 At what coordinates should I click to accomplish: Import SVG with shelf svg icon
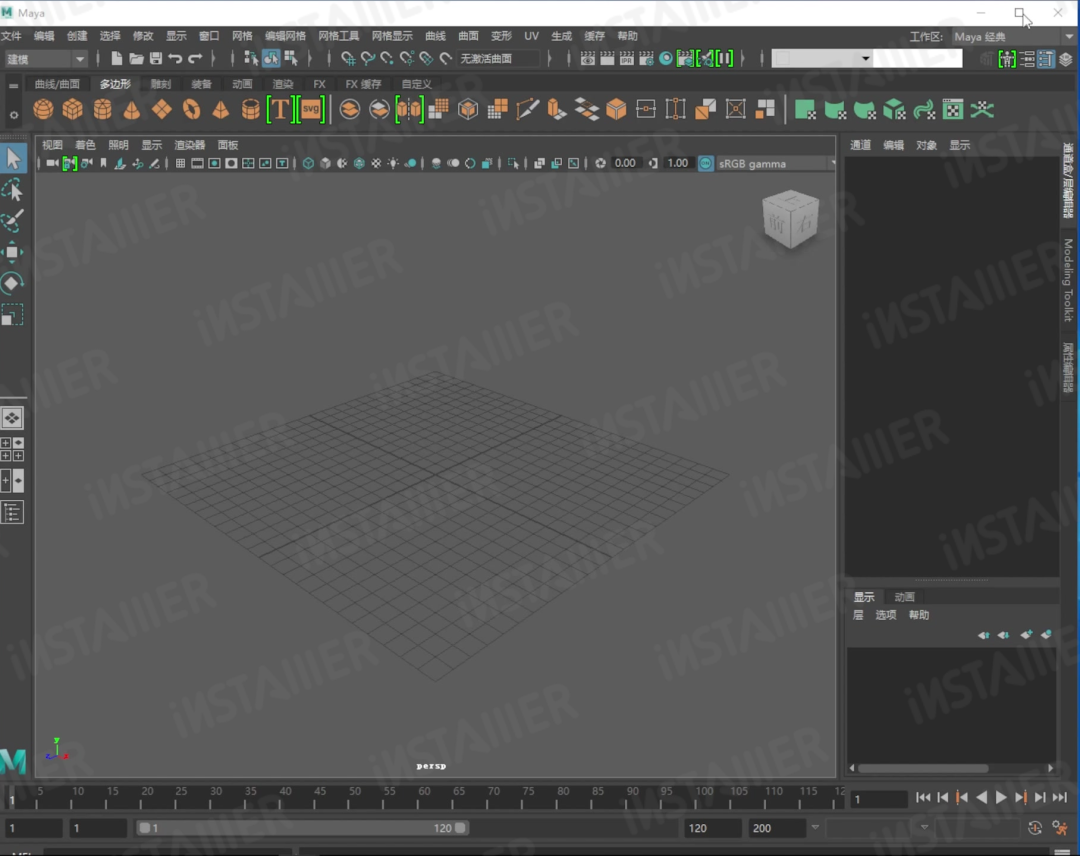click(311, 109)
